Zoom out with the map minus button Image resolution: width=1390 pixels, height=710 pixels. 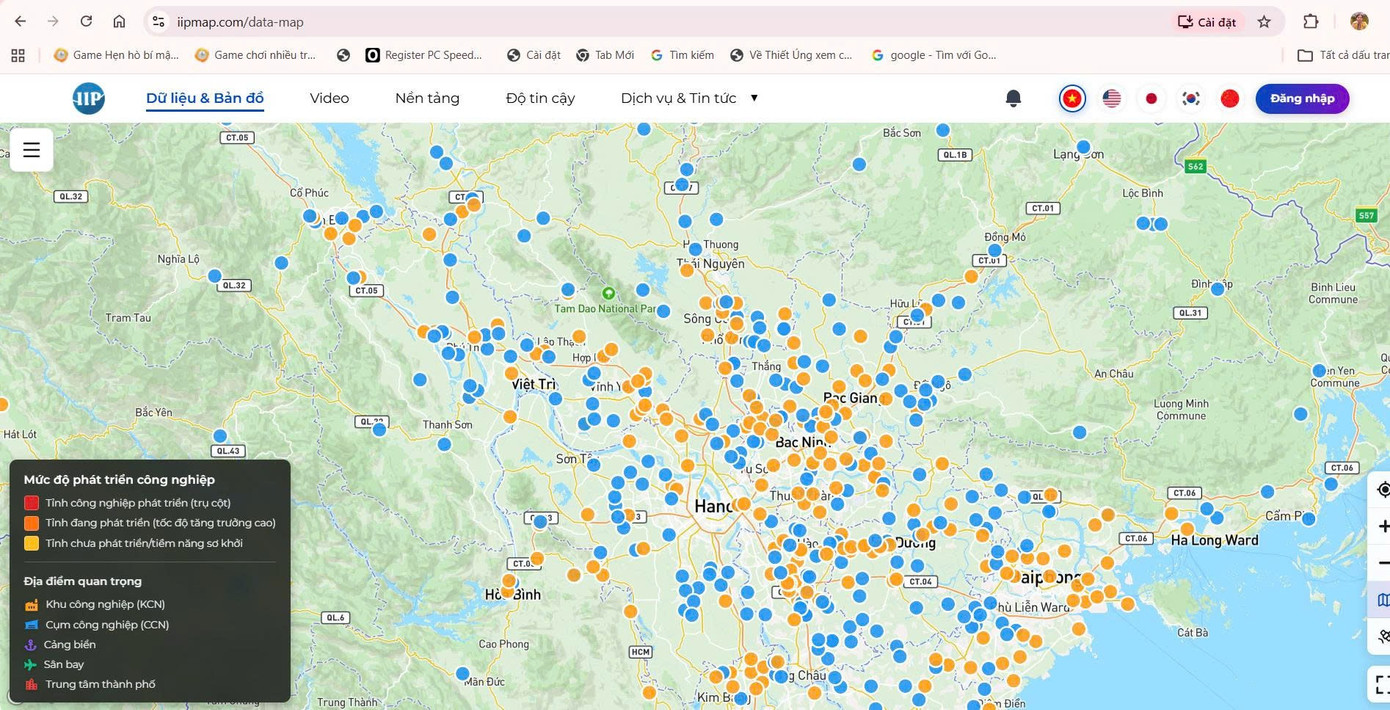point(1383,563)
